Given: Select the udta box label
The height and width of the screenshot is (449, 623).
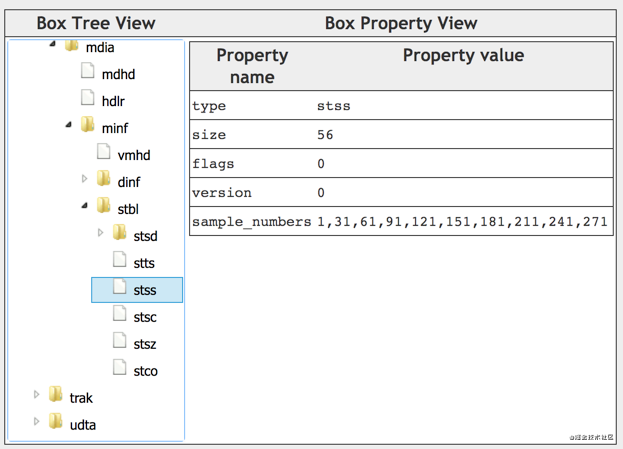Looking at the screenshot, I should [x=83, y=425].
